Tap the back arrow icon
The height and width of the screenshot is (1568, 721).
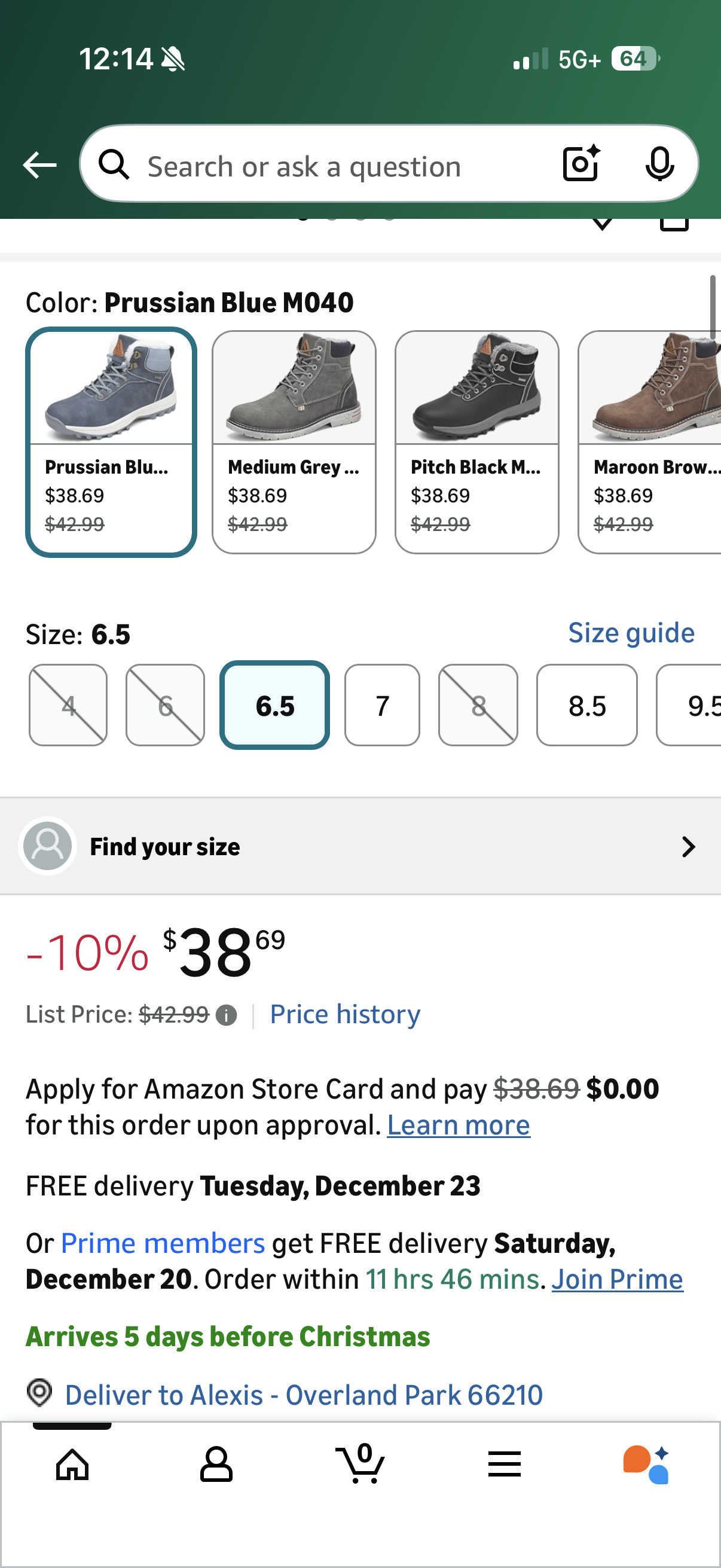(x=39, y=165)
